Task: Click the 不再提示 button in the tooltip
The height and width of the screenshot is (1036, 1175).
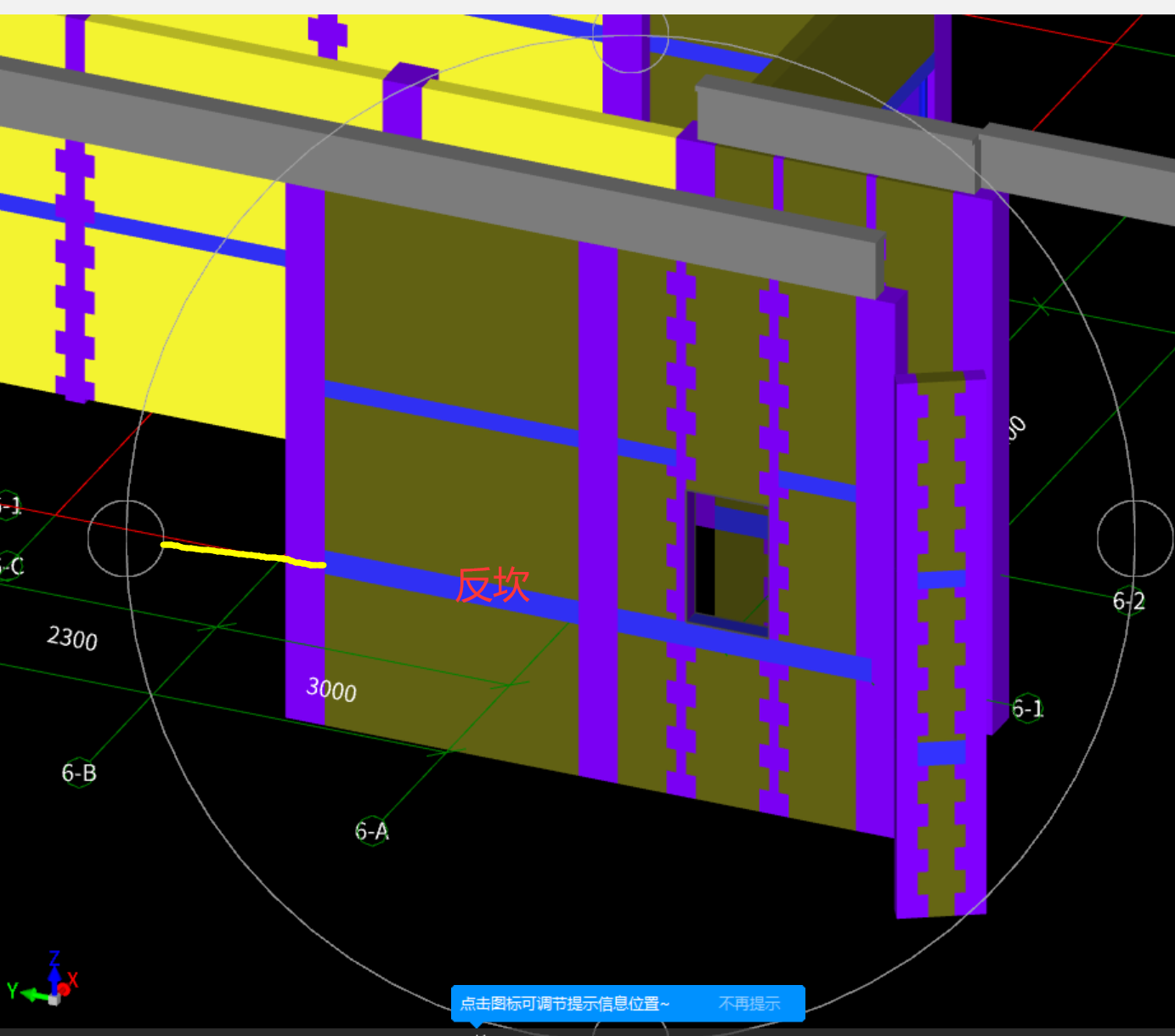Action: [x=749, y=1004]
